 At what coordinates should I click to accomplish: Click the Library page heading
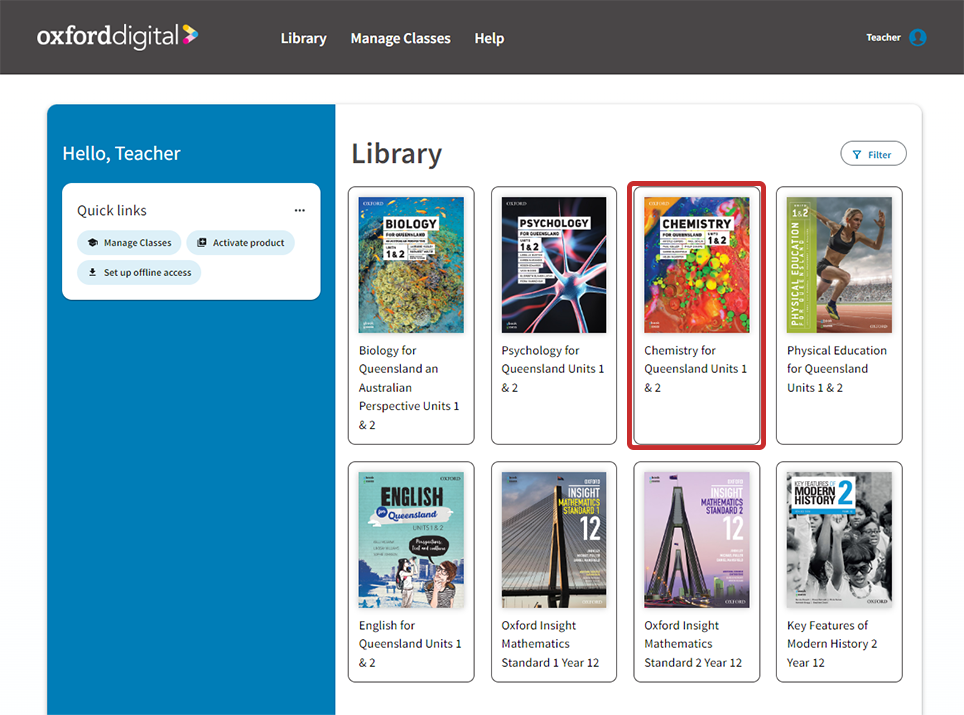point(397,154)
